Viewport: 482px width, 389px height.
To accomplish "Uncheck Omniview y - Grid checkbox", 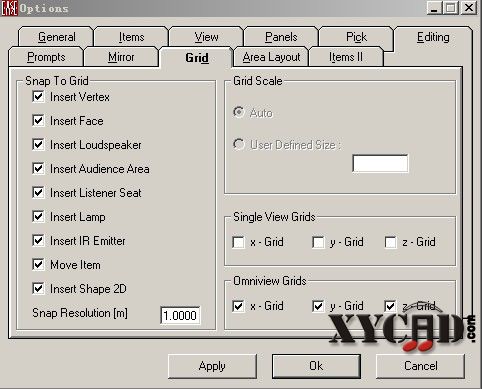I will [x=318, y=306].
